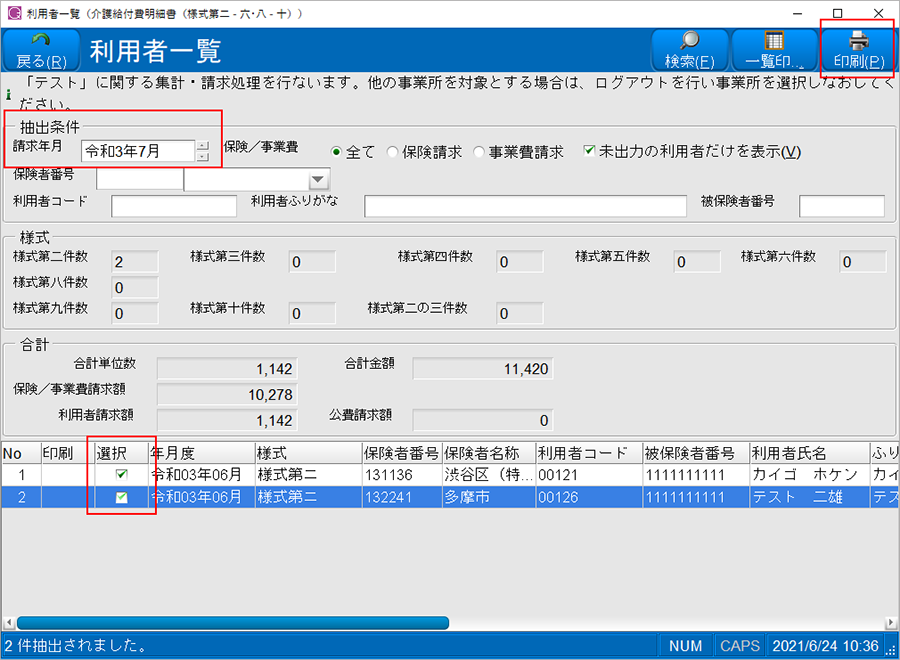Increase 請求年月 with the up spinner

203,146
